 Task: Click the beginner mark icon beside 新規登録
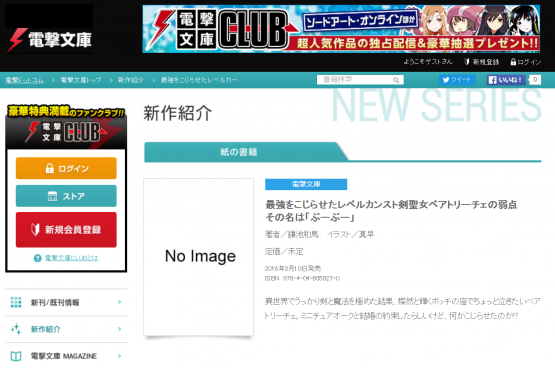click(467, 62)
